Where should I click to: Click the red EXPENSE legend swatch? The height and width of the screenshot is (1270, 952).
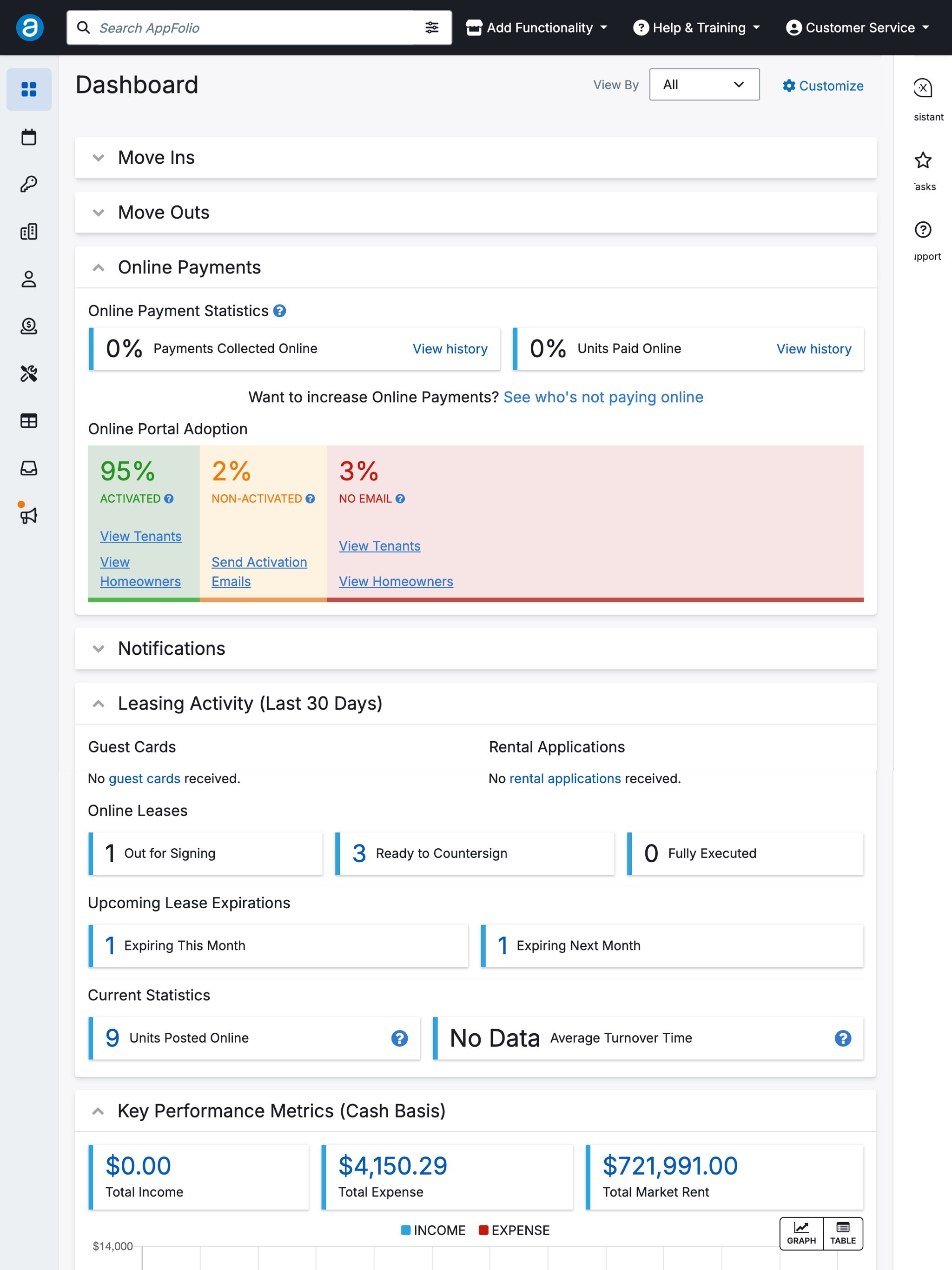483,1230
